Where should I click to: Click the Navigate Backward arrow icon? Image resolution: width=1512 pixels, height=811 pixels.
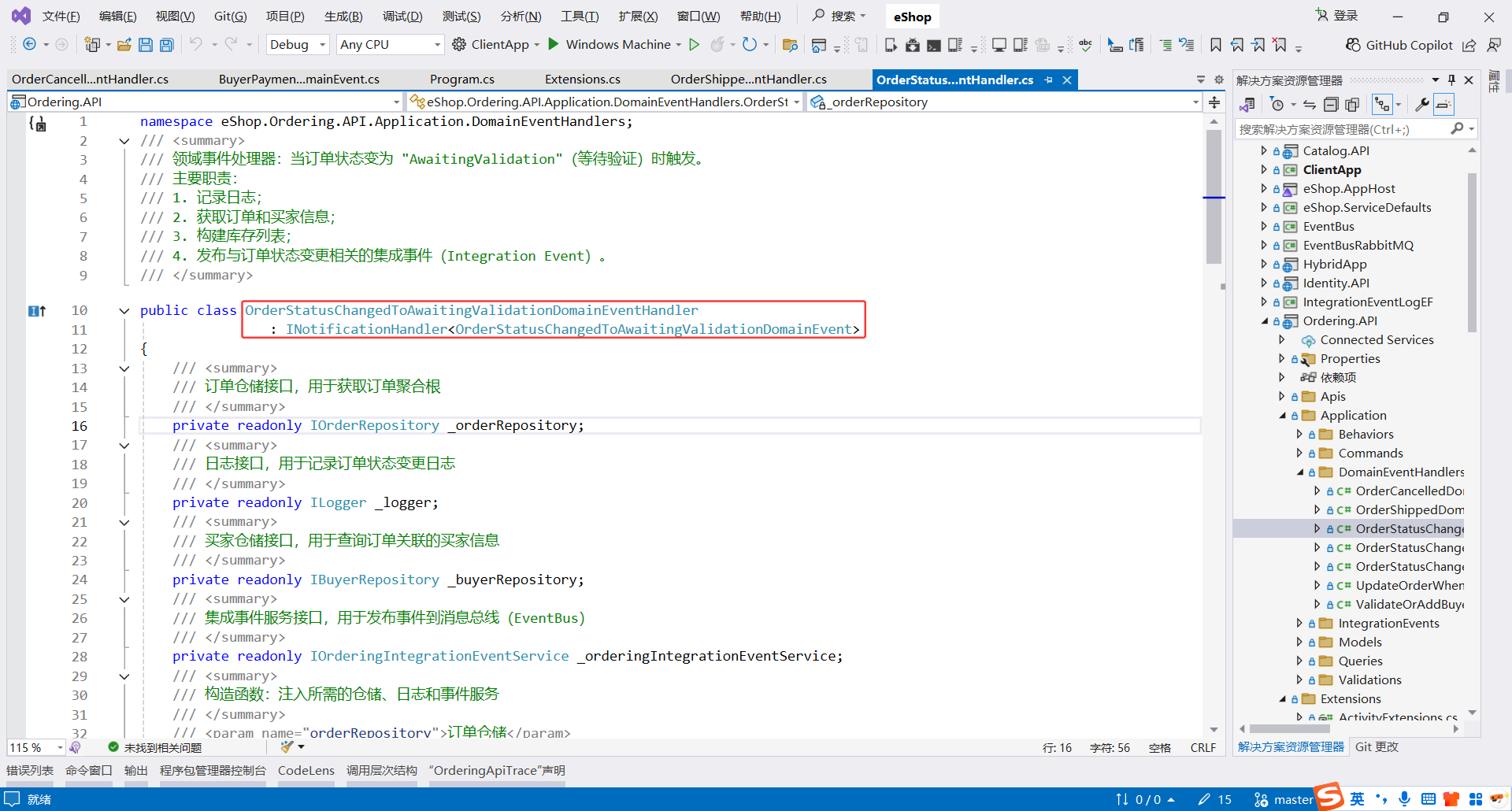(29, 45)
